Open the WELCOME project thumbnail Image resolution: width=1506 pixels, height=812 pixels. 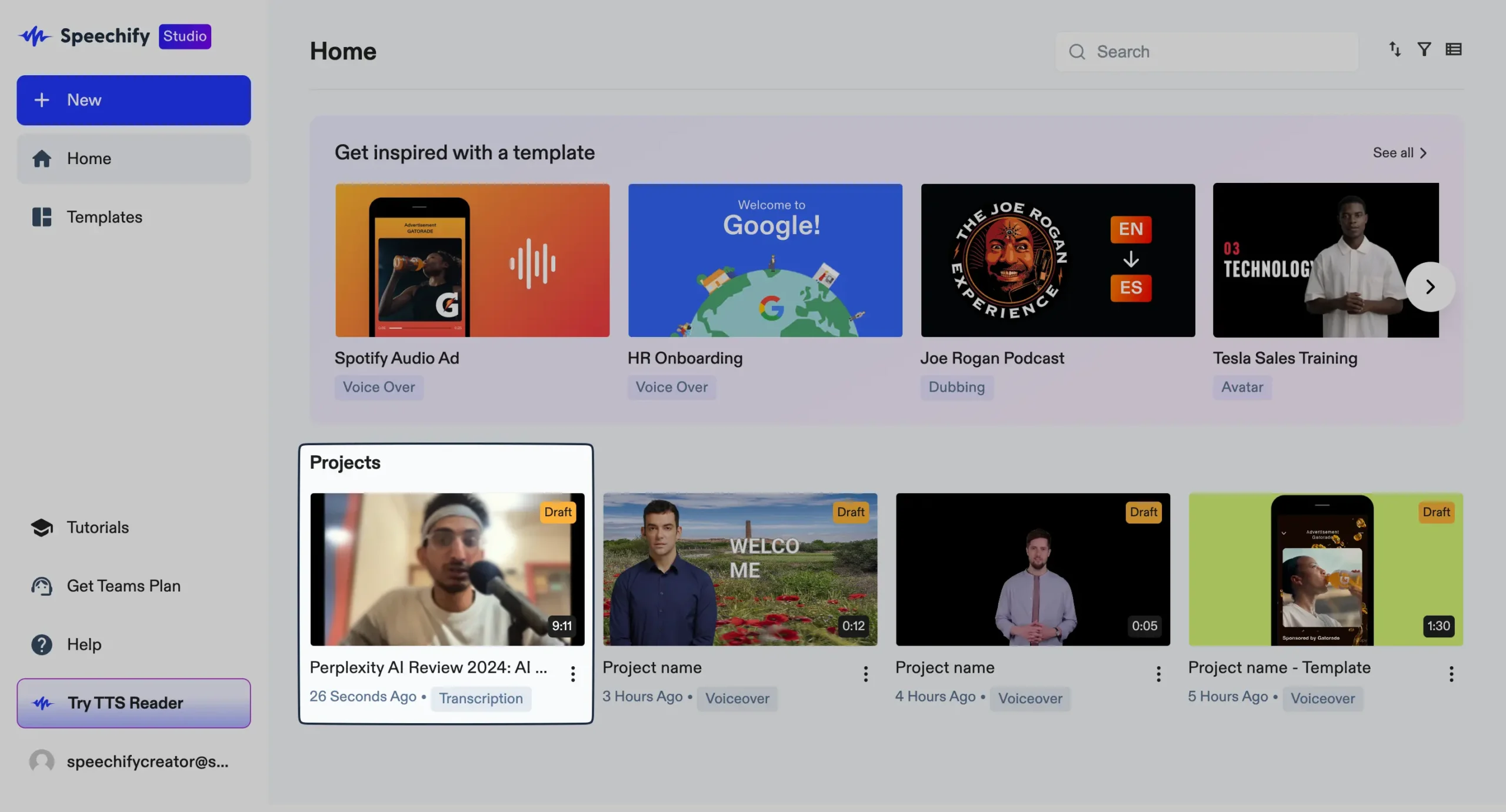(x=740, y=569)
